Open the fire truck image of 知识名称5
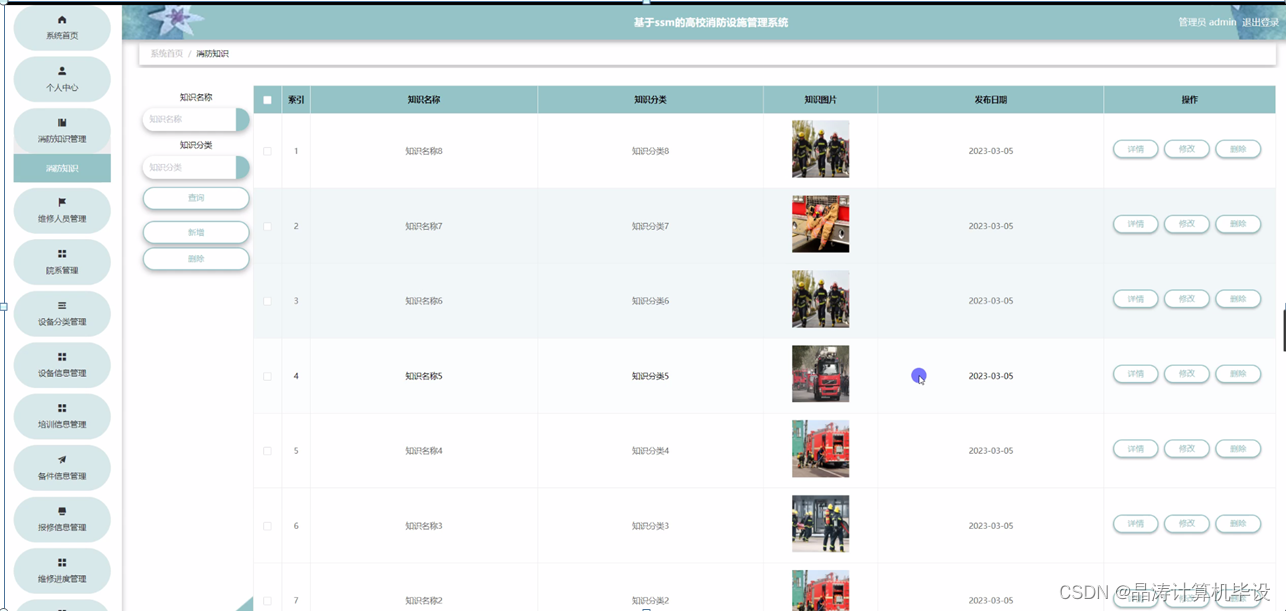This screenshot has width=1286, height=611. tap(820, 374)
